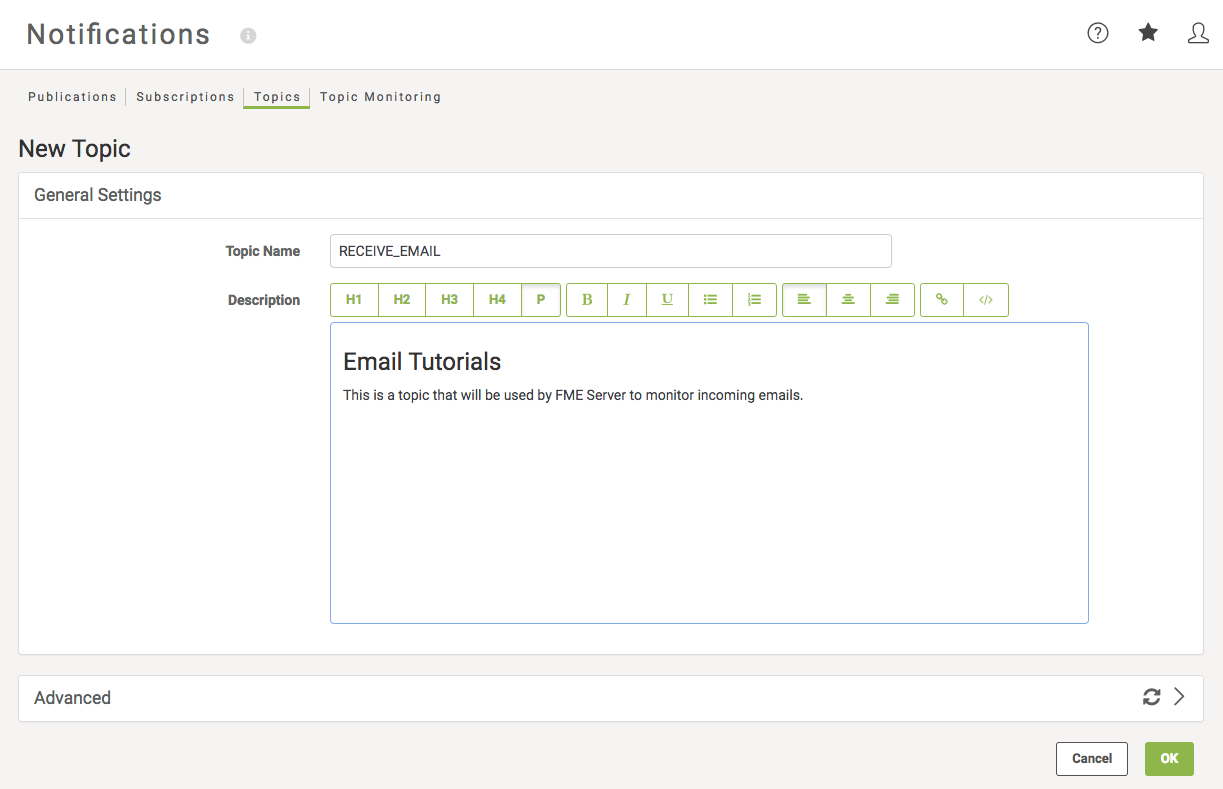Screen dimensions: 1223x789
Task: Click the info icon next to Notifications
Action: coord(248,36)
